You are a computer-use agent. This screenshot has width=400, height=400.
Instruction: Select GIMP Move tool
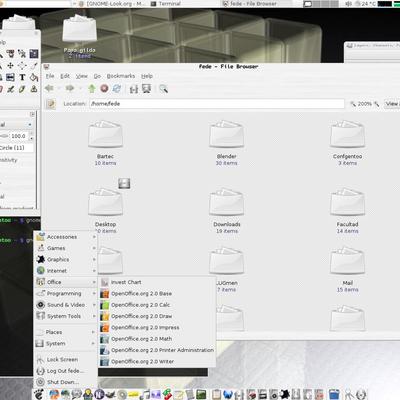click(x=10, y=66)
